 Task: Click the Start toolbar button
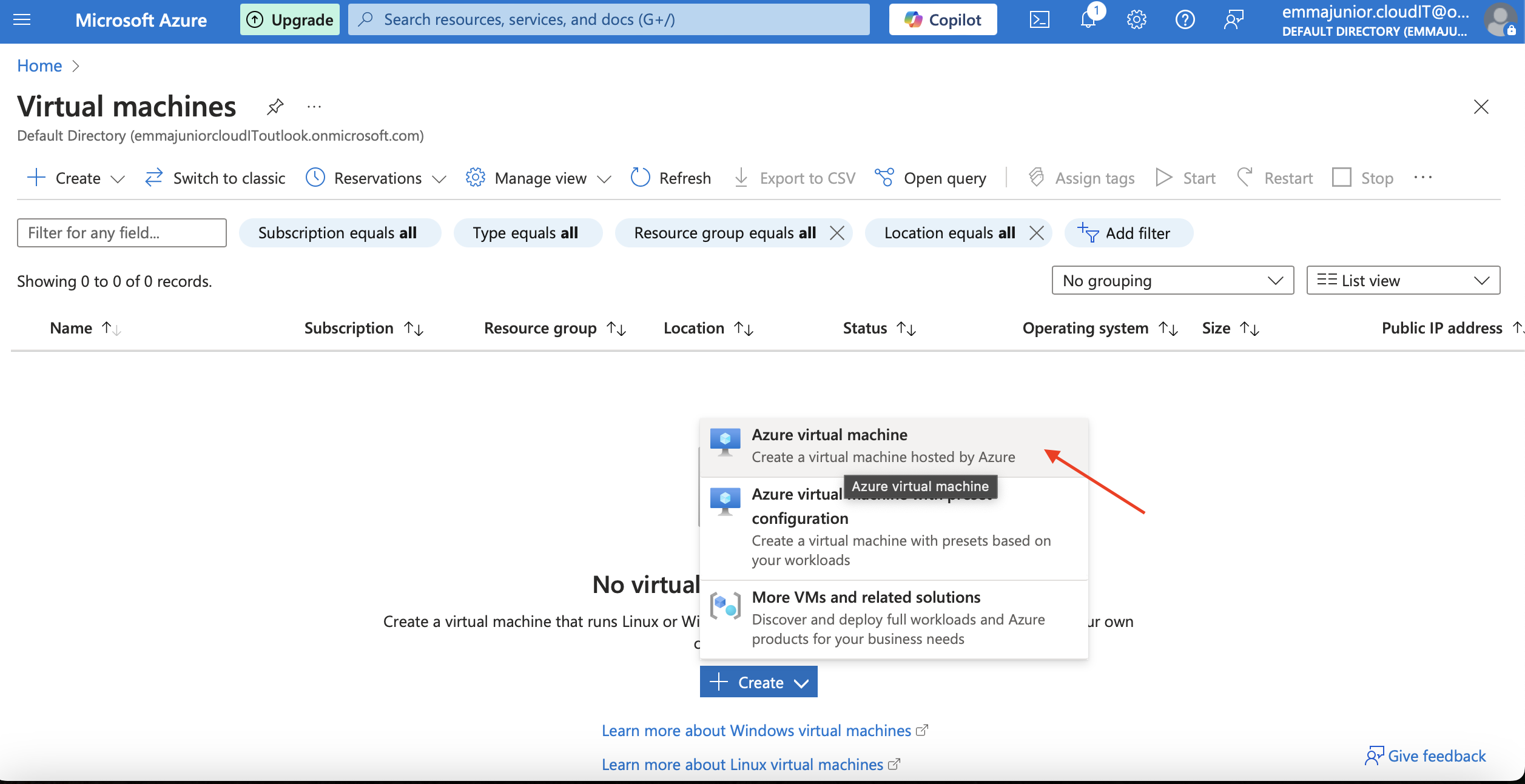pyautogui.click(x=1185, y=178)
